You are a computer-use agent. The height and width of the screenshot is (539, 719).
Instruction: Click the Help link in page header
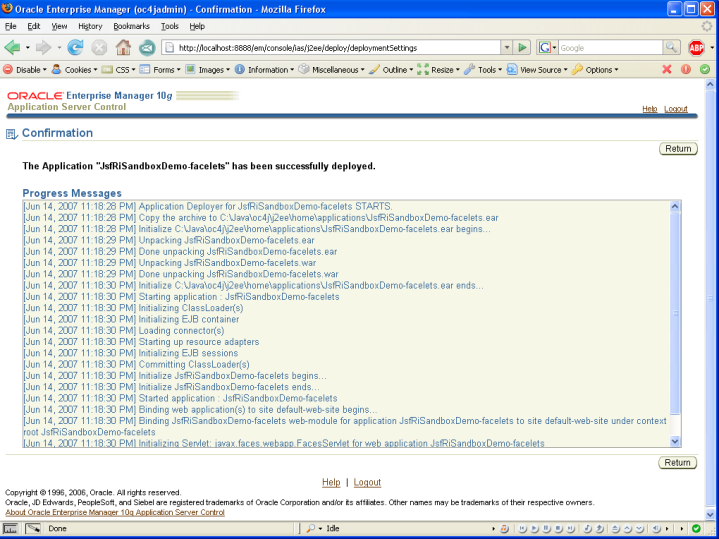tap(649, 109)
